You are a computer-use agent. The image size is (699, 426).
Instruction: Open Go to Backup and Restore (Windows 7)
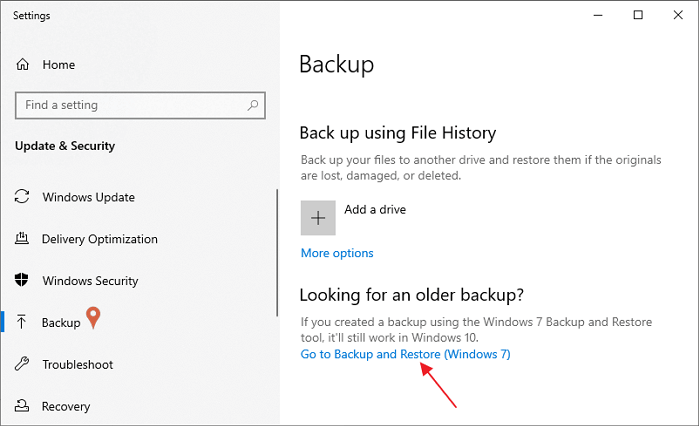405,355
